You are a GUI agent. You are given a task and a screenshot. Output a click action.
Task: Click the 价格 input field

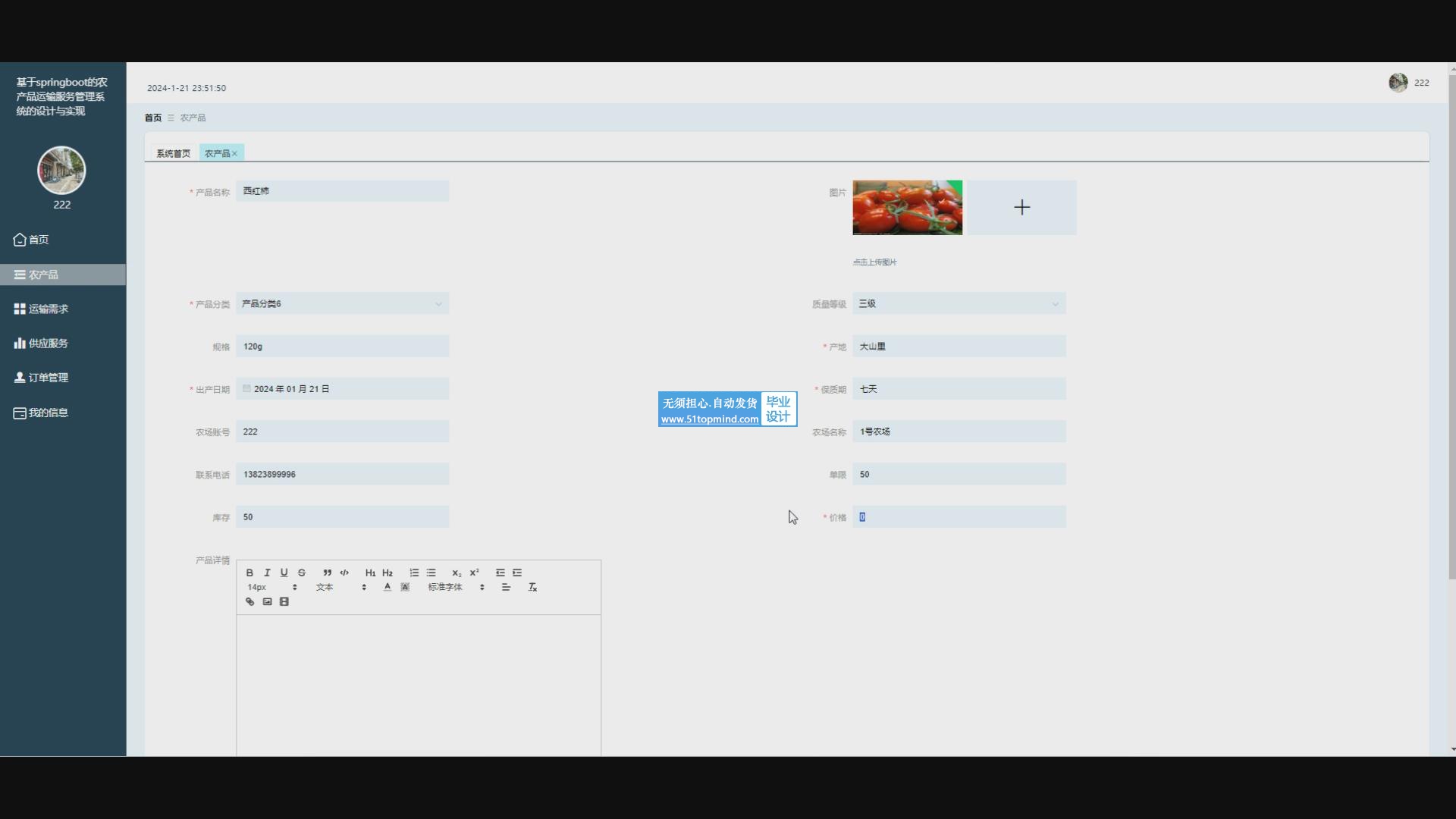pos(959,516)
